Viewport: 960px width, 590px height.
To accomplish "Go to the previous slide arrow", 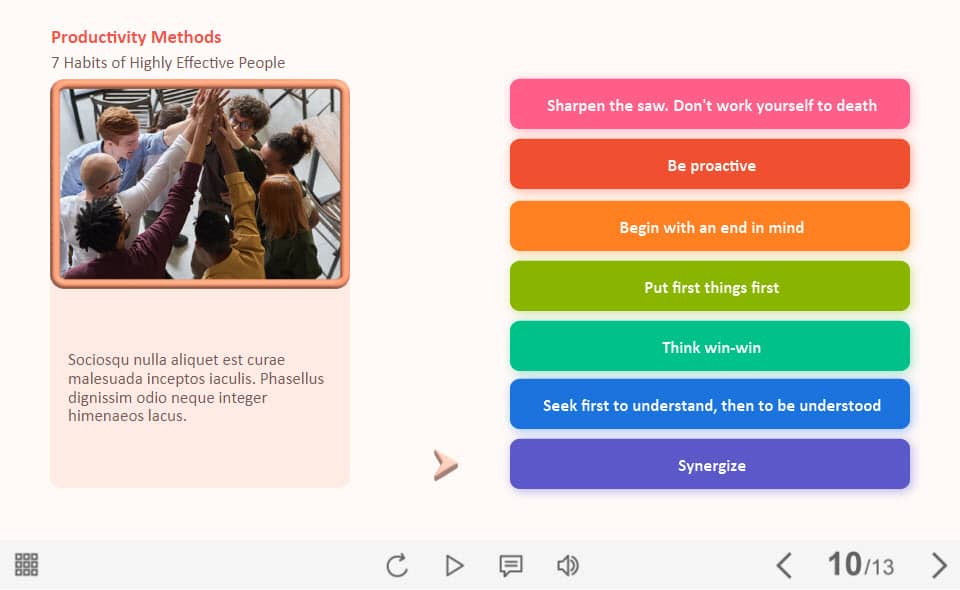I will pos(784,566).
